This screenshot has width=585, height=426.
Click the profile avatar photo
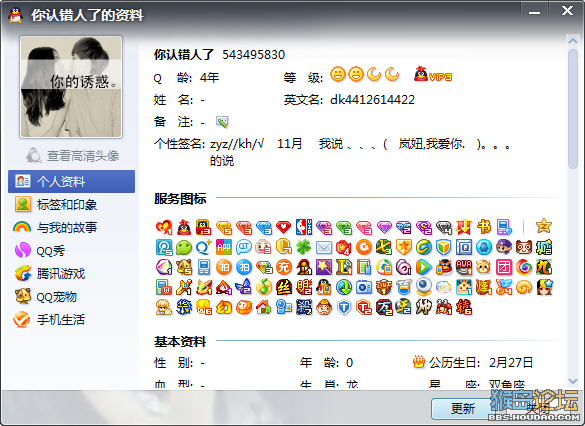[x=71, y=87]
